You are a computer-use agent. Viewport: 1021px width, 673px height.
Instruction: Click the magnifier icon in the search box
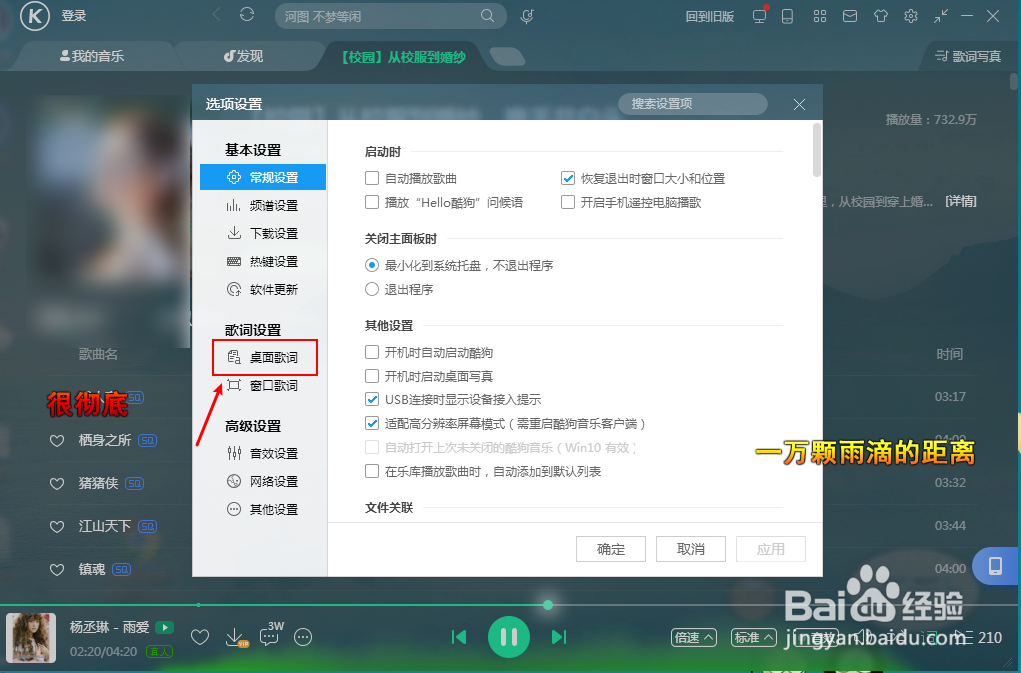click(487, 16)
